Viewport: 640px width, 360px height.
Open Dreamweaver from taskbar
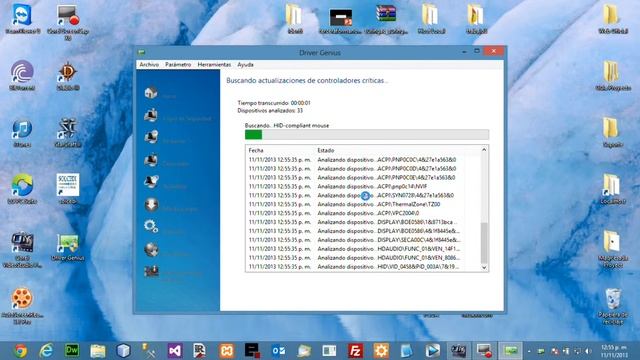pos(72,351)
